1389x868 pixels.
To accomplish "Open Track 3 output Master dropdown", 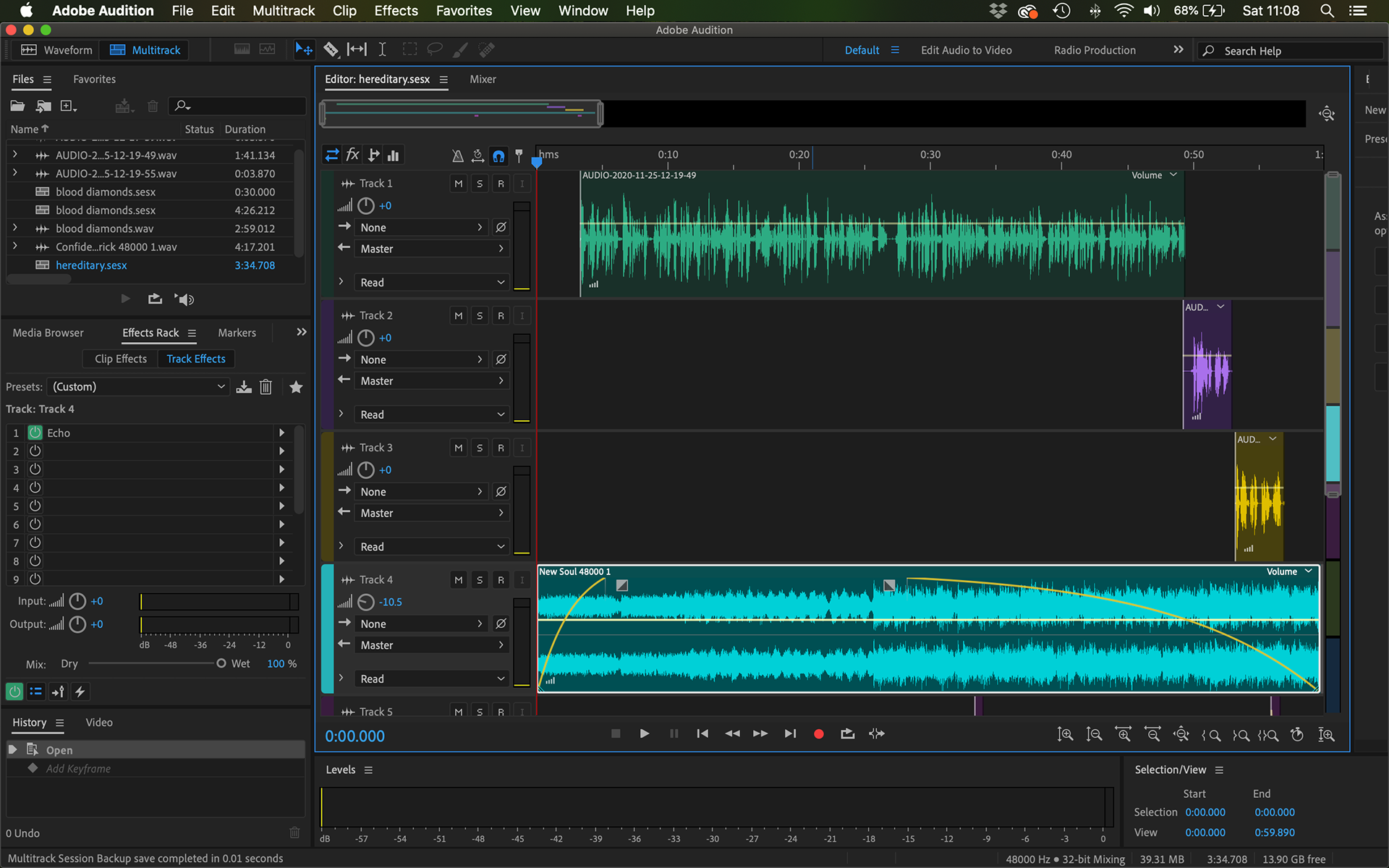I will tap(432, 513).
